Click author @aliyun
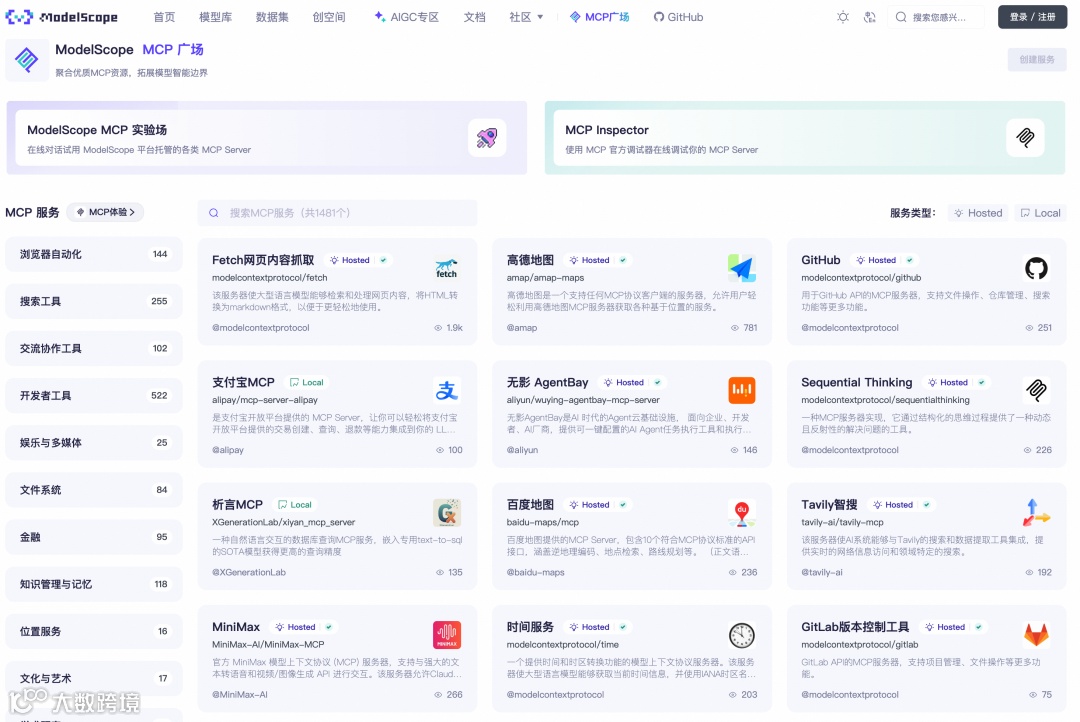 click(522, 450)
